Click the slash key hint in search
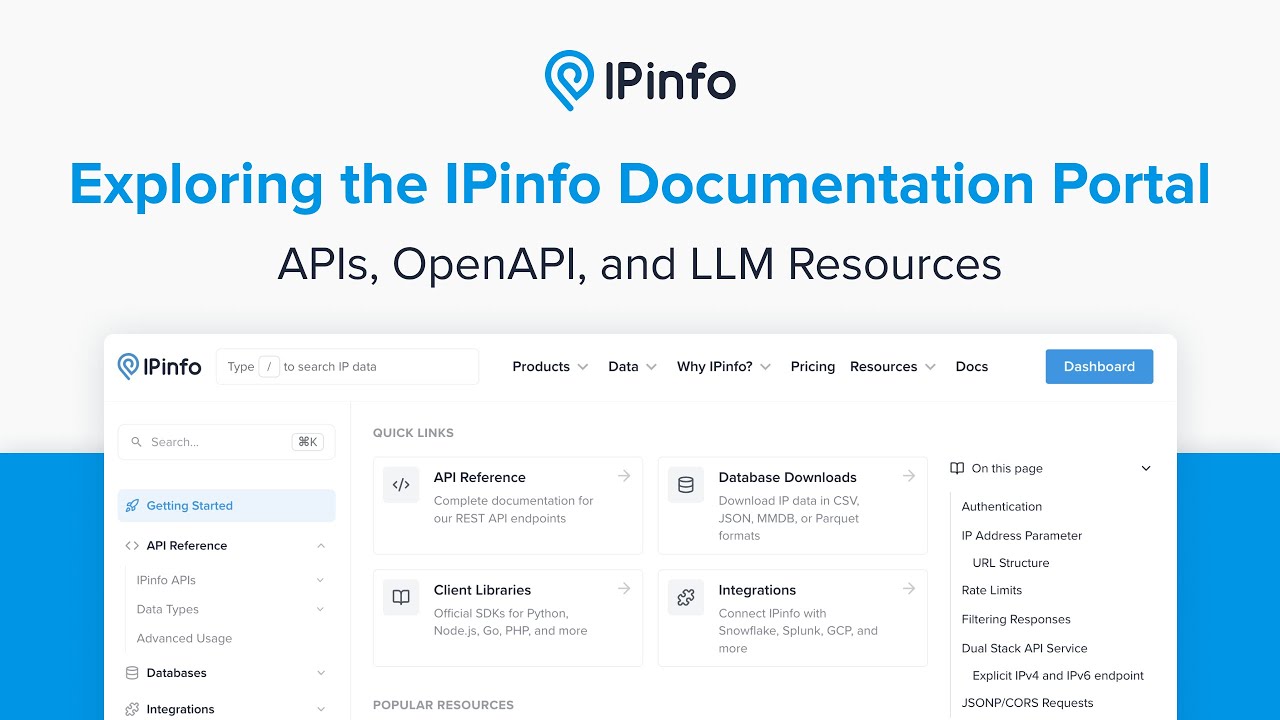This screenshot has width=1280, height=720. (269, 367)
